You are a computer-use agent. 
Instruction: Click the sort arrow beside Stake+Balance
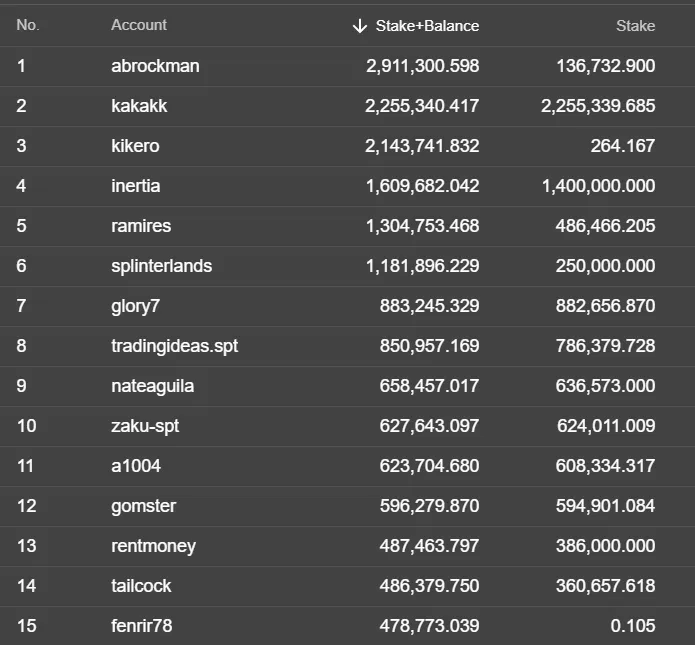click(359, 26)
